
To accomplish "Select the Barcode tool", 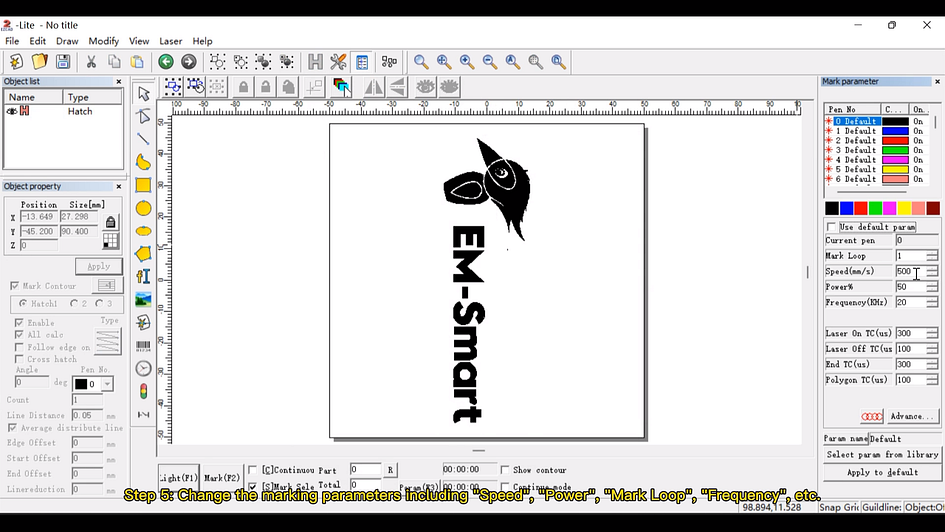I will pyautogui.click(x=143, y=346).
